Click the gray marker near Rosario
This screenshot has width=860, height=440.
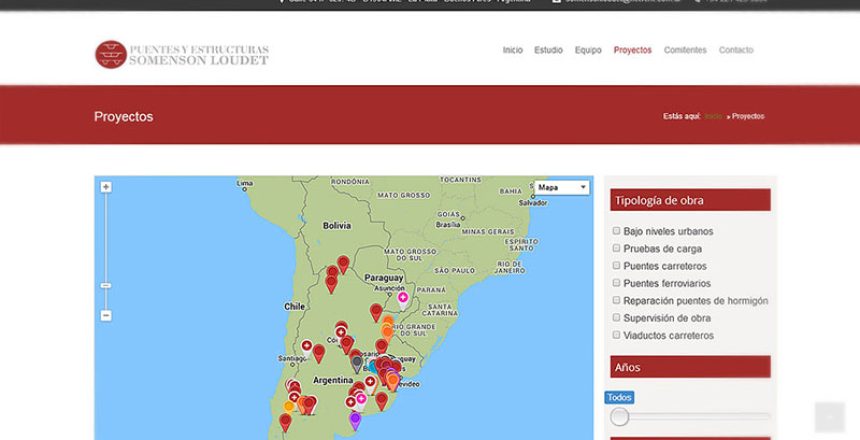(x=357, y=363)
